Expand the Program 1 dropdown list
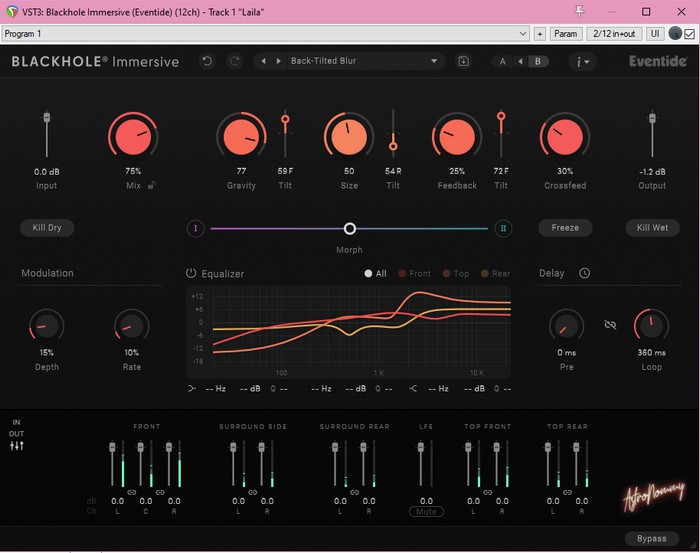 point(522,33)
